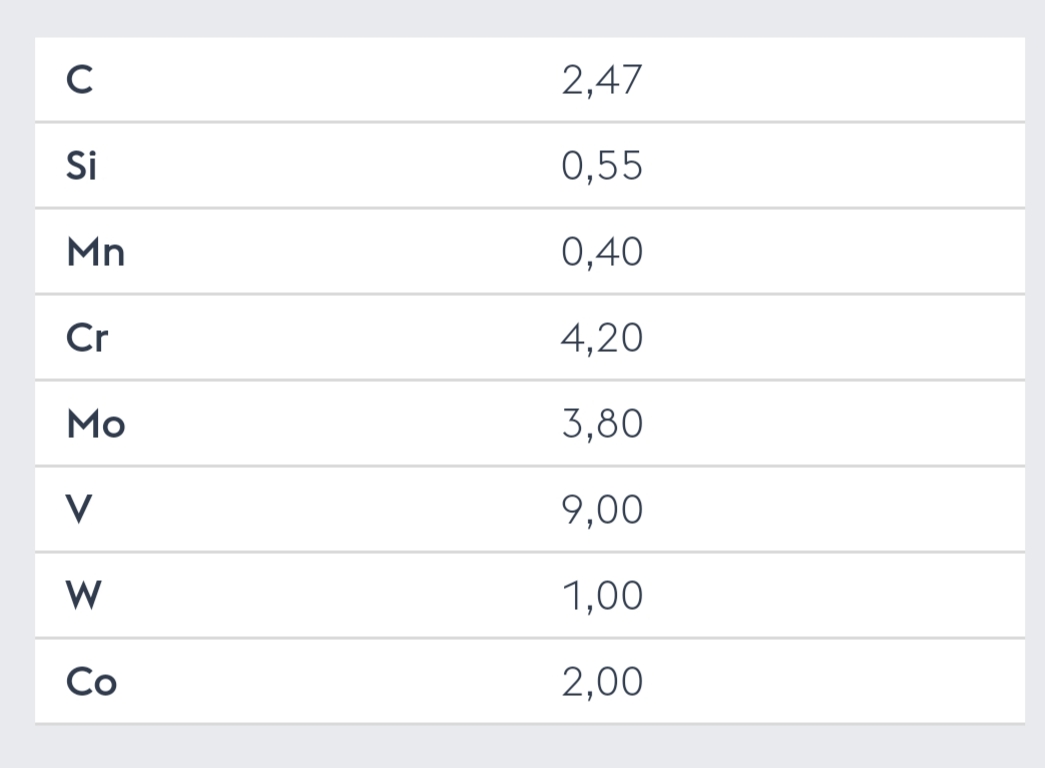Click the chromium value 4,20
Screen dimensions: 1045x768
pyautogui.click(x=602, y=338)
